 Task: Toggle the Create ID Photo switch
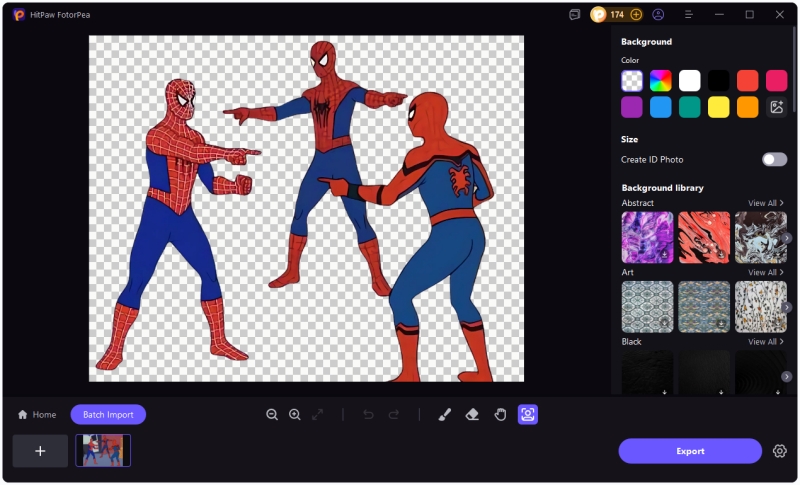774,160
